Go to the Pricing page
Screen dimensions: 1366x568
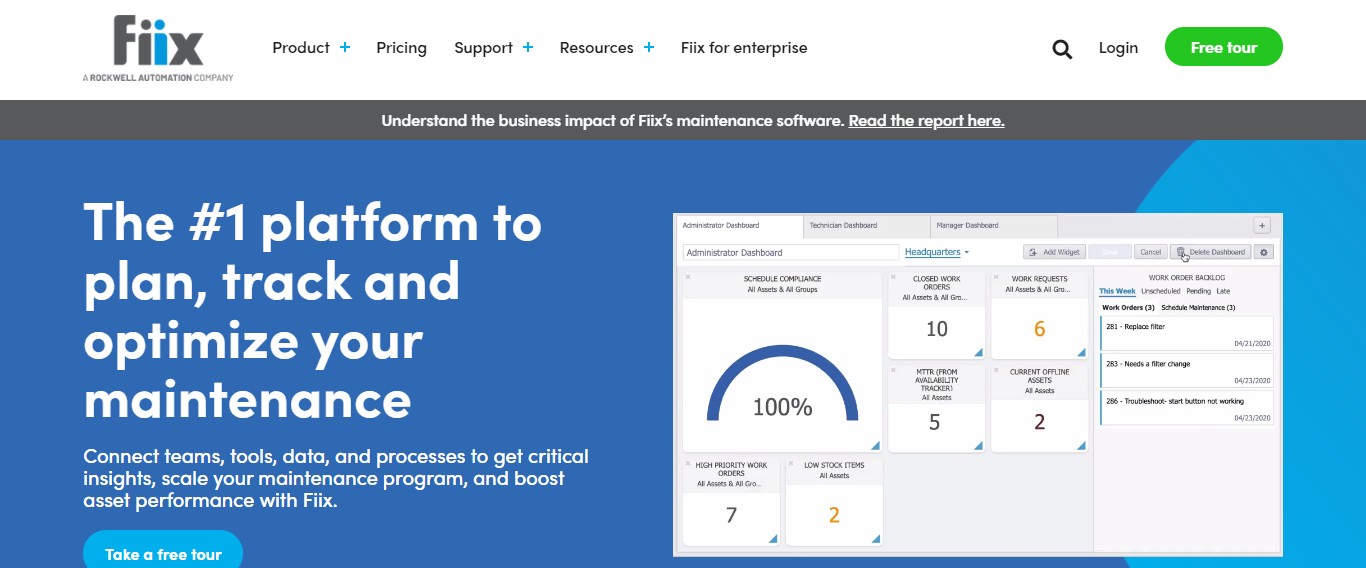(402, 47)
